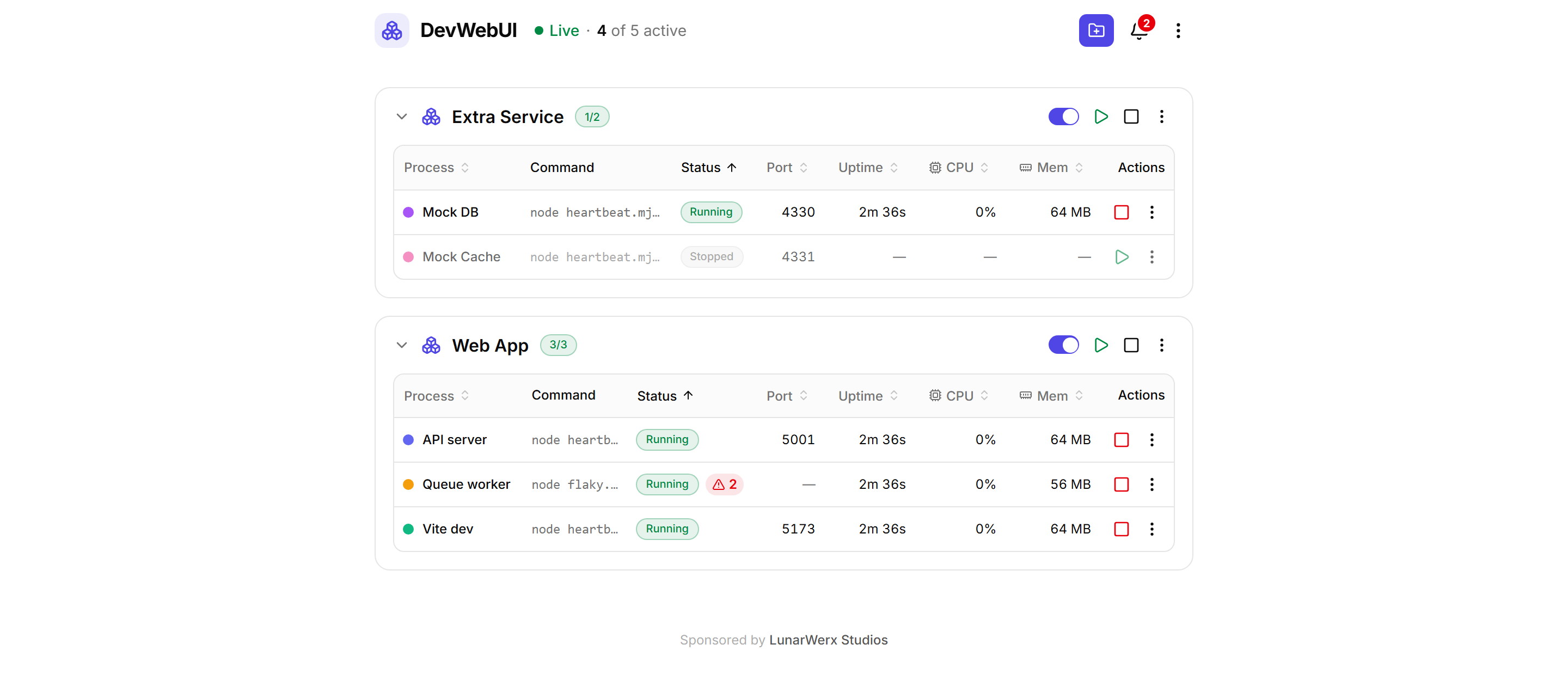
Task: Select the Queue worker process name
Action: click(x=466, y=484)
